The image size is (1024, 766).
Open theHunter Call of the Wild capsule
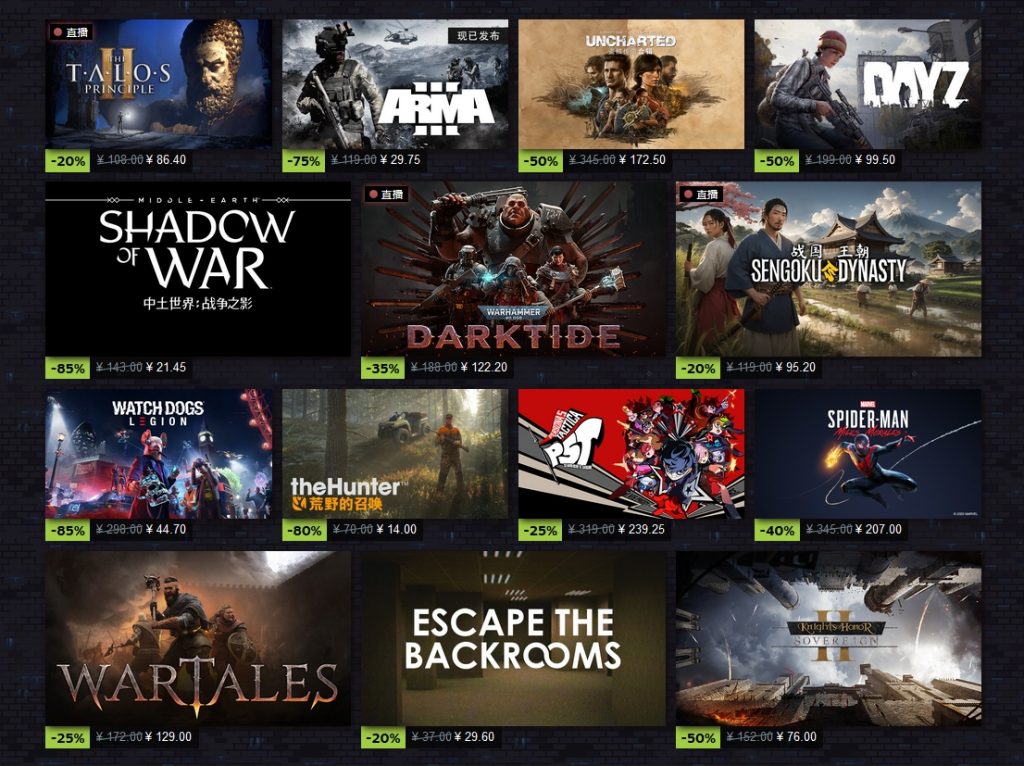point(395,454)
